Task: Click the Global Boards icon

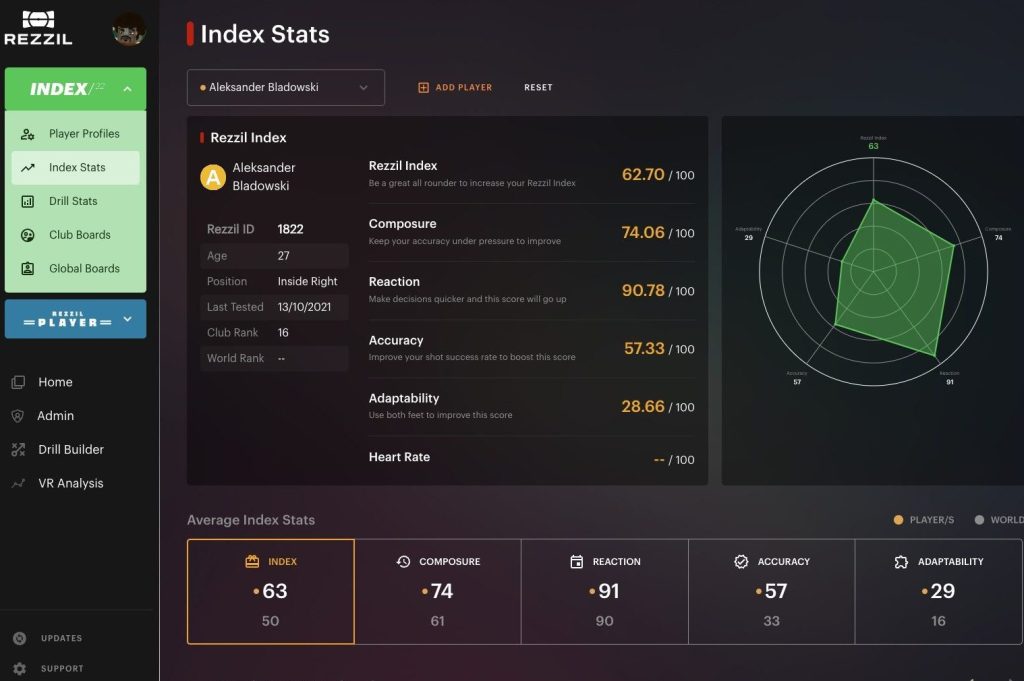Action: (27, 268)
